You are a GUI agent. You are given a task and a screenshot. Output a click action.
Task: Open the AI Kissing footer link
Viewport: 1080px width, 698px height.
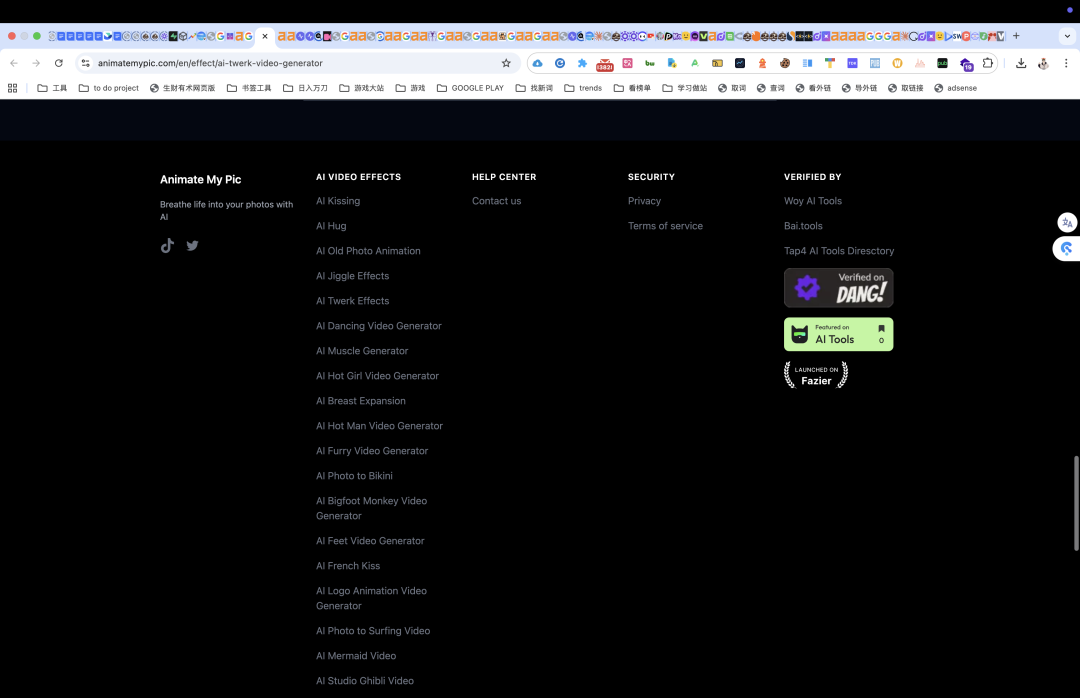338,201
